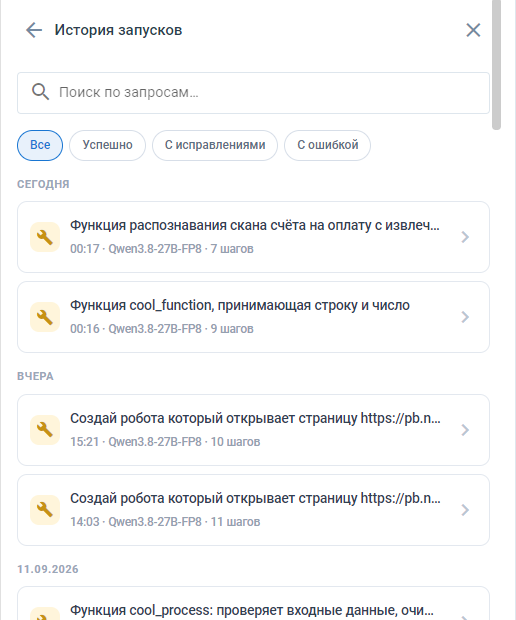
Task: Click details '00:16 · Qwen3.8-27B-FP8 · 9 шагов'
Action: pyautogui.click(x=162, y=329)
